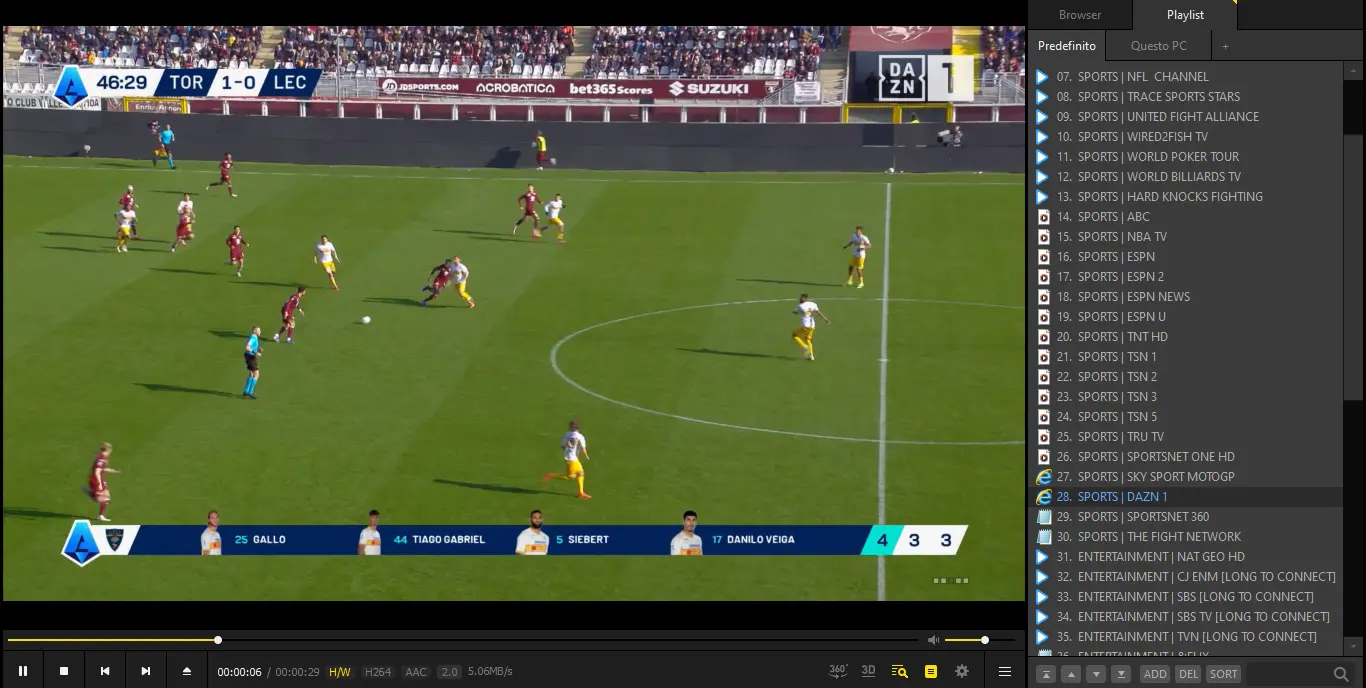
Task: Select 07. SPORTS | NFL CHANNEL
Action: [x=1185, y=77]
